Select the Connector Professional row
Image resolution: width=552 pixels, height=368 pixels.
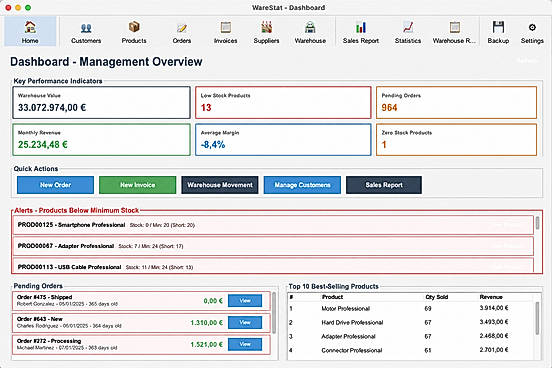(411, 350)
